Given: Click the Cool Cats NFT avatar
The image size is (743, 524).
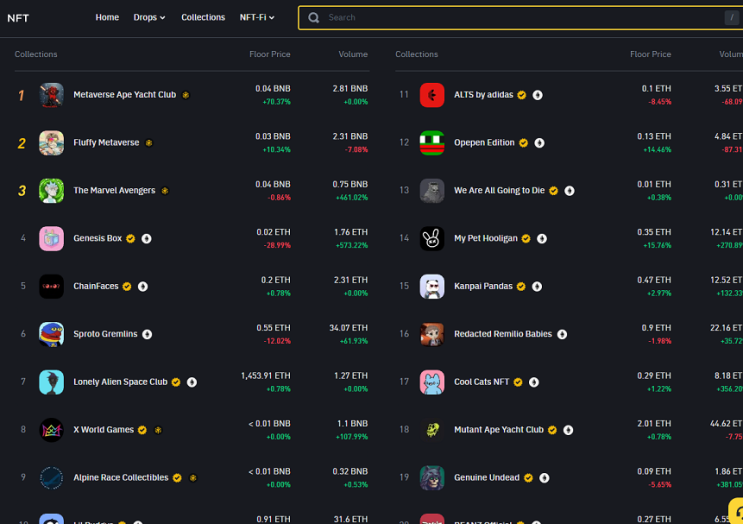Looking at the screenshot, I should pyautogui.click(x=432, y=382).
